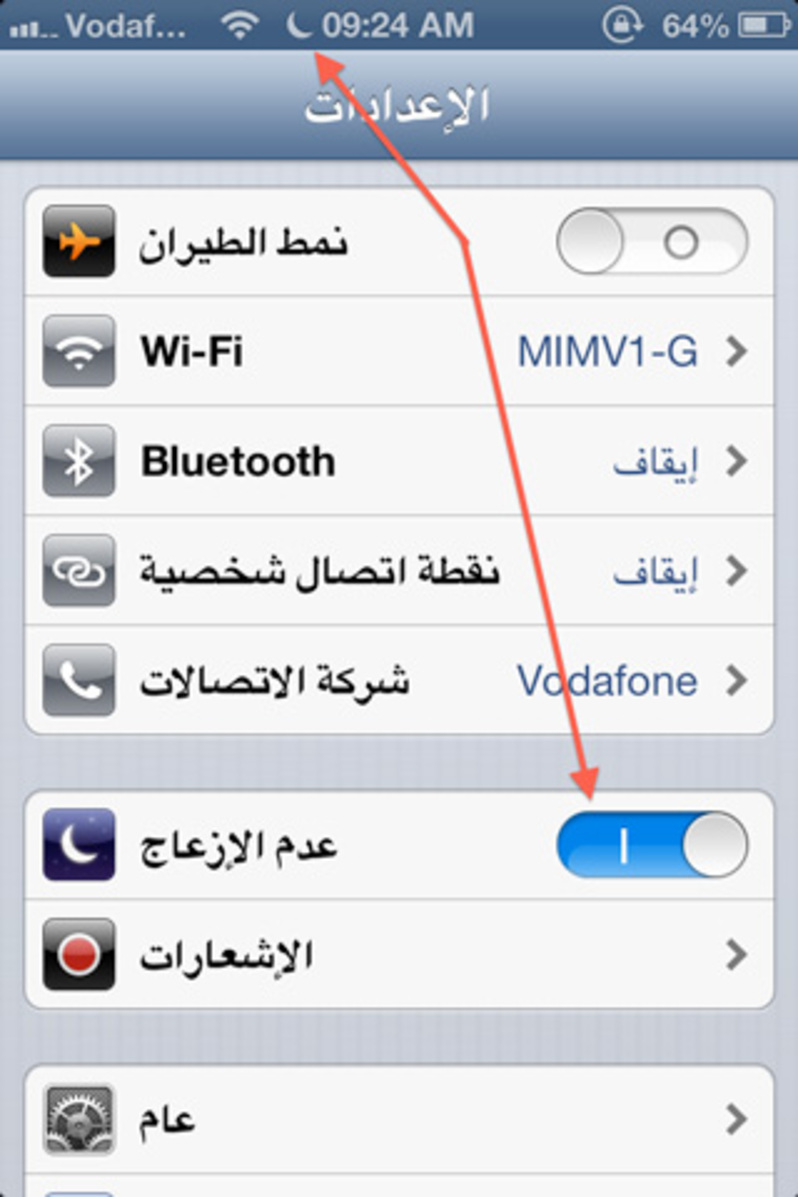Tap the MIMV1-G network name
The width and height of the screenshot is (798, 1197).
[608, 352]
